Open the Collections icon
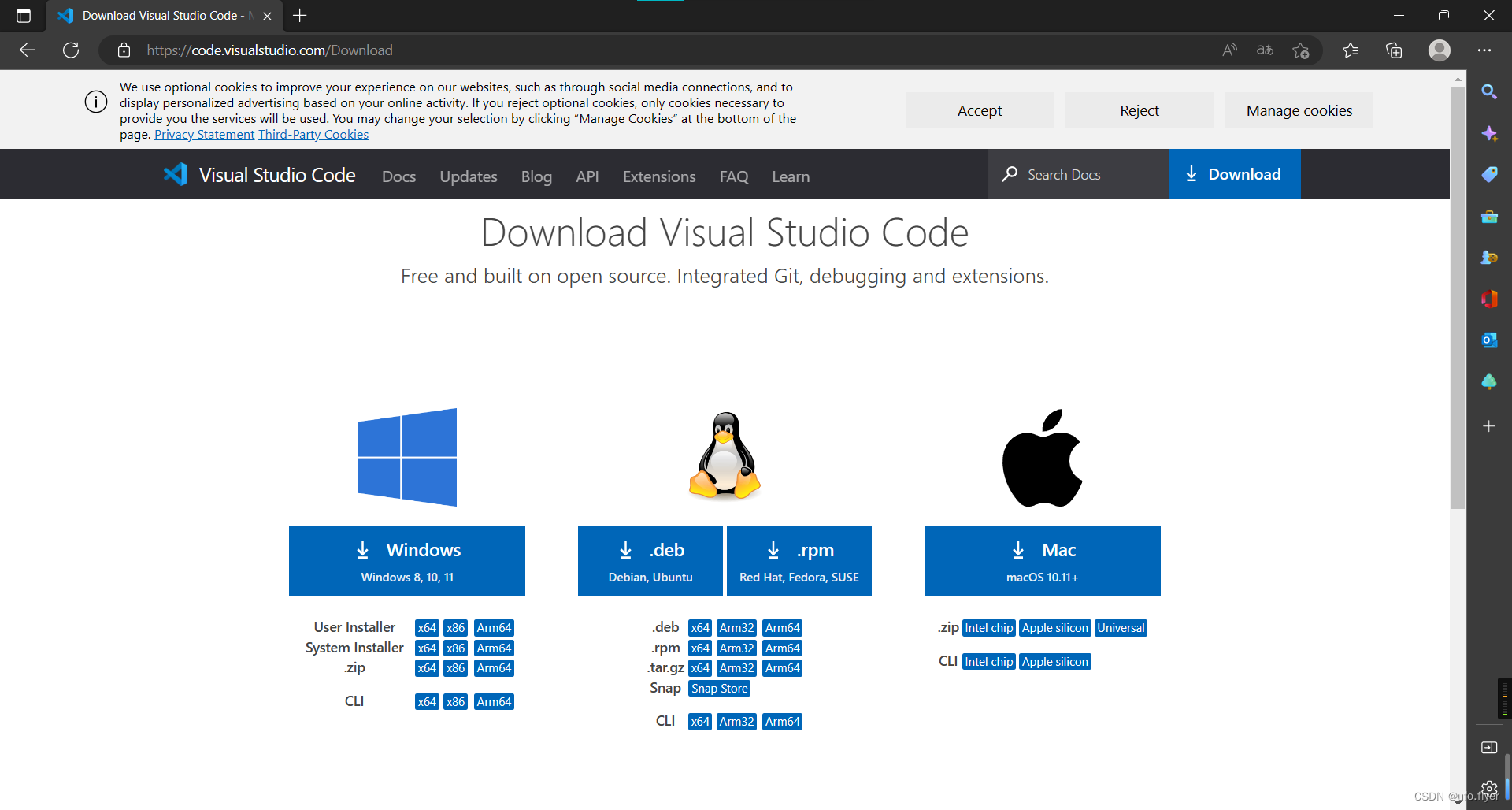This screenshot has height=810, width=1512. point(1394,50)
